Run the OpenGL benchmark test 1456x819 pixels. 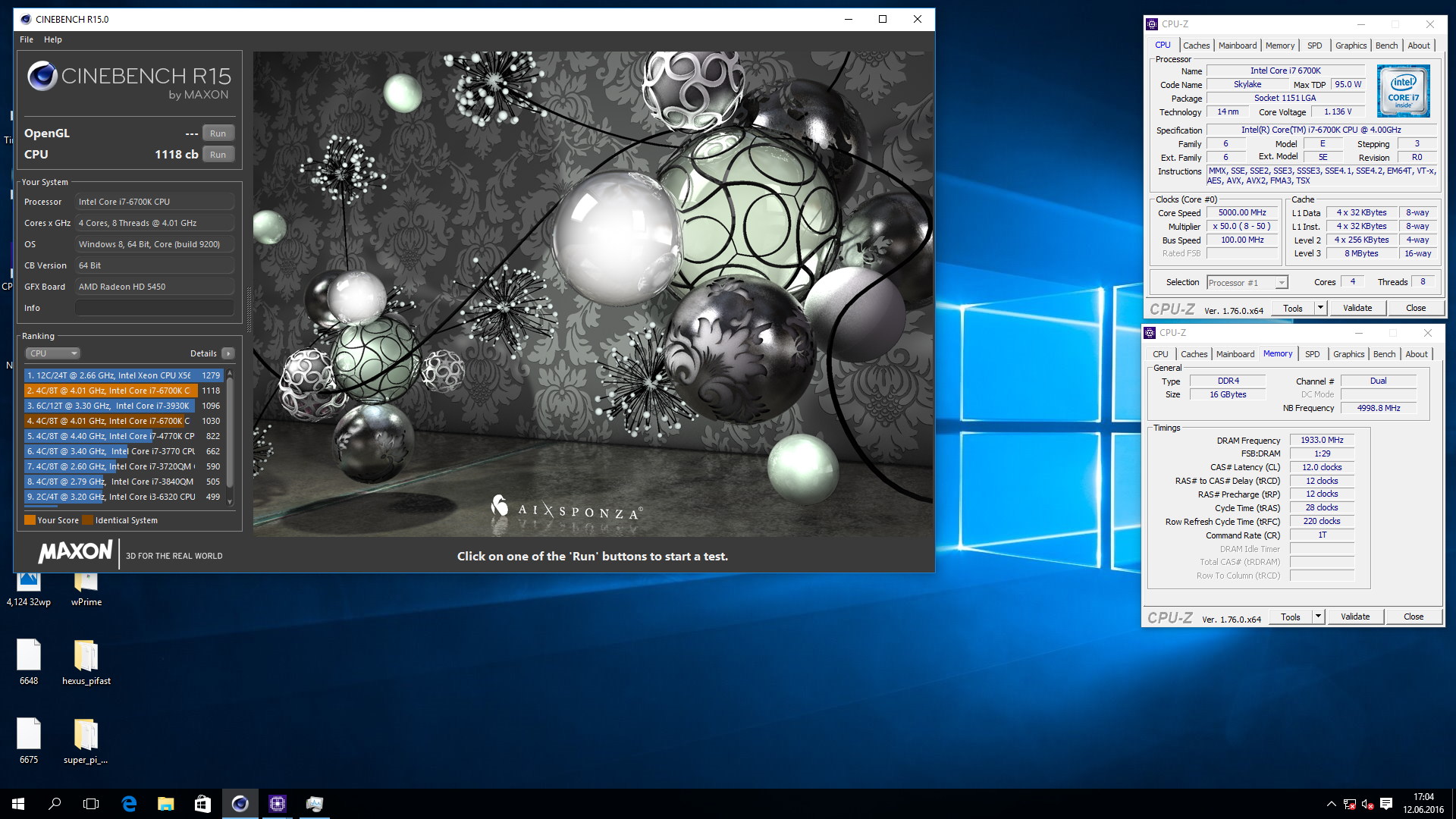click(x=218, y=133)
